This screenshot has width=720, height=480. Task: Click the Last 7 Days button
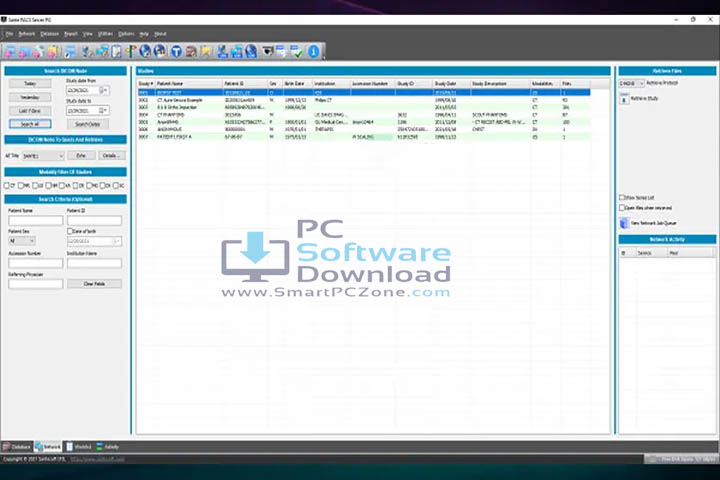pos(30,111)
